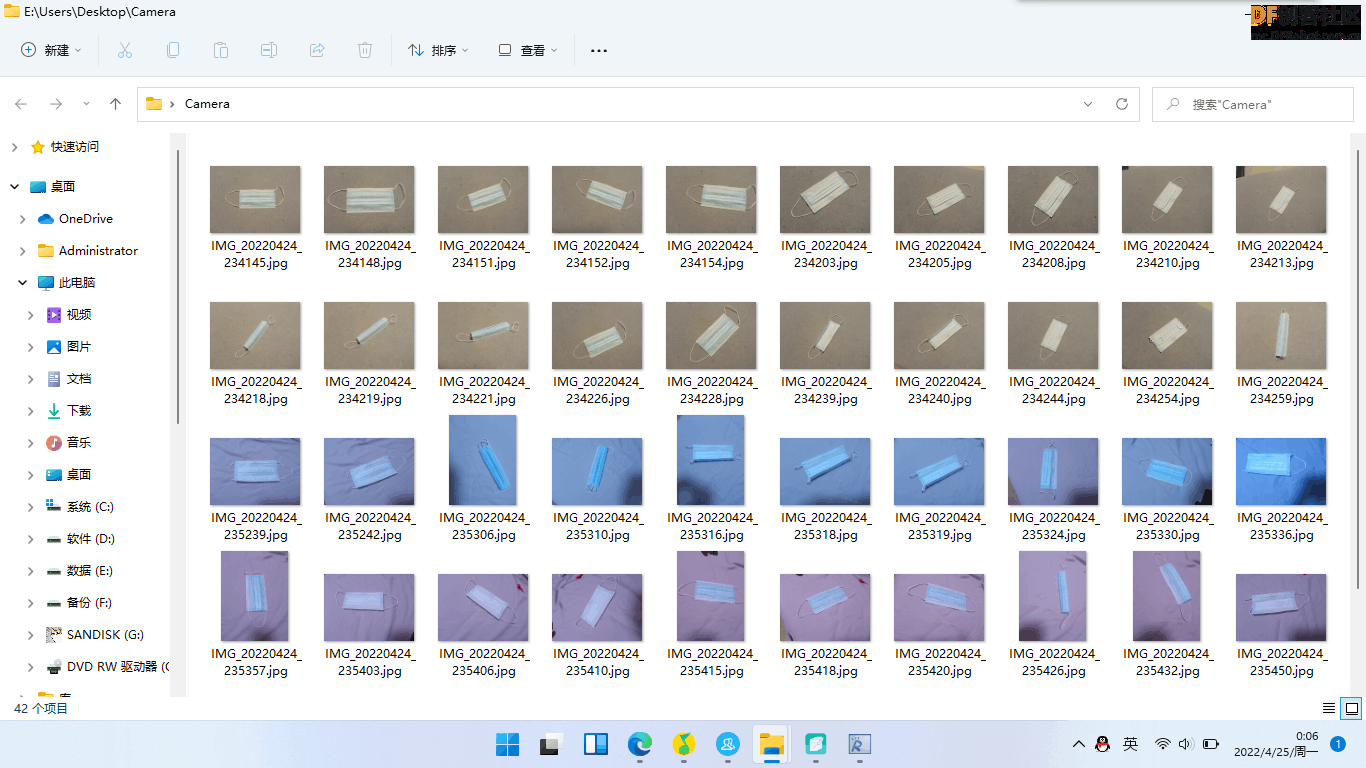Open Windows Start button on taskbar
Image resolution: width=1366 pixels, height=768 pixels.
(x=508, y=744)
